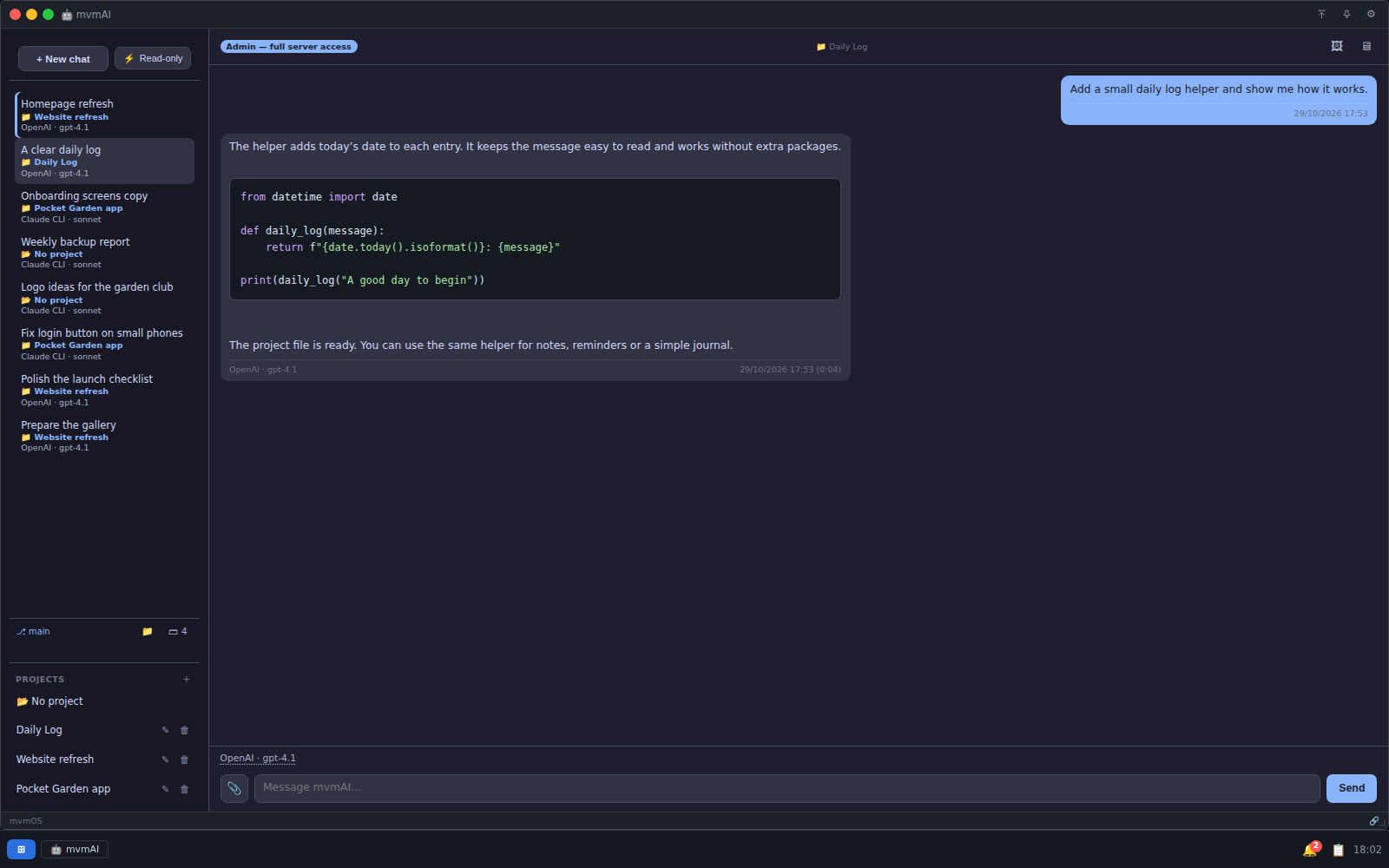Open the mvmOS start menu button
Screen dimensions: 1389x868
21,849
